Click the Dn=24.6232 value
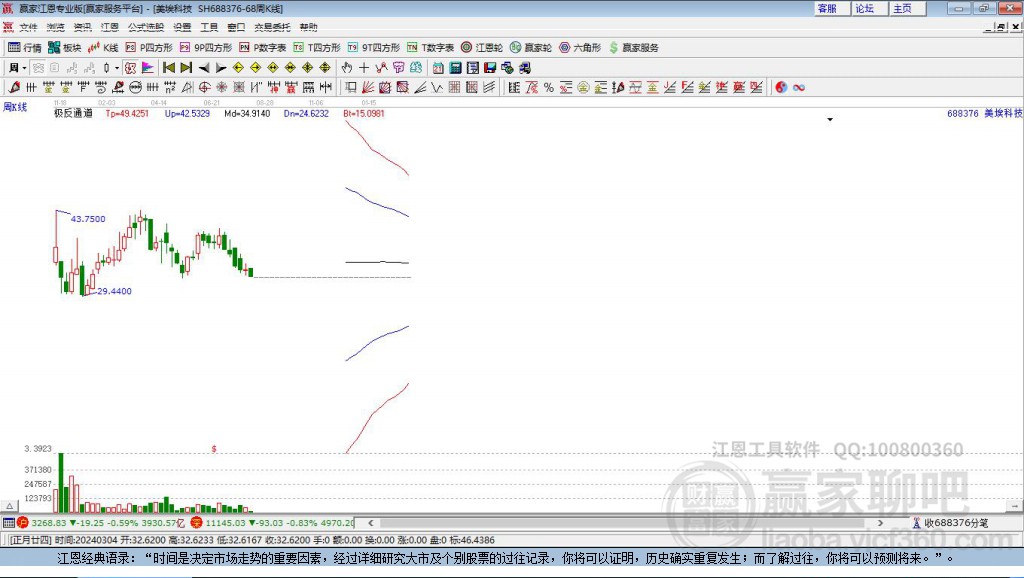 306,113
